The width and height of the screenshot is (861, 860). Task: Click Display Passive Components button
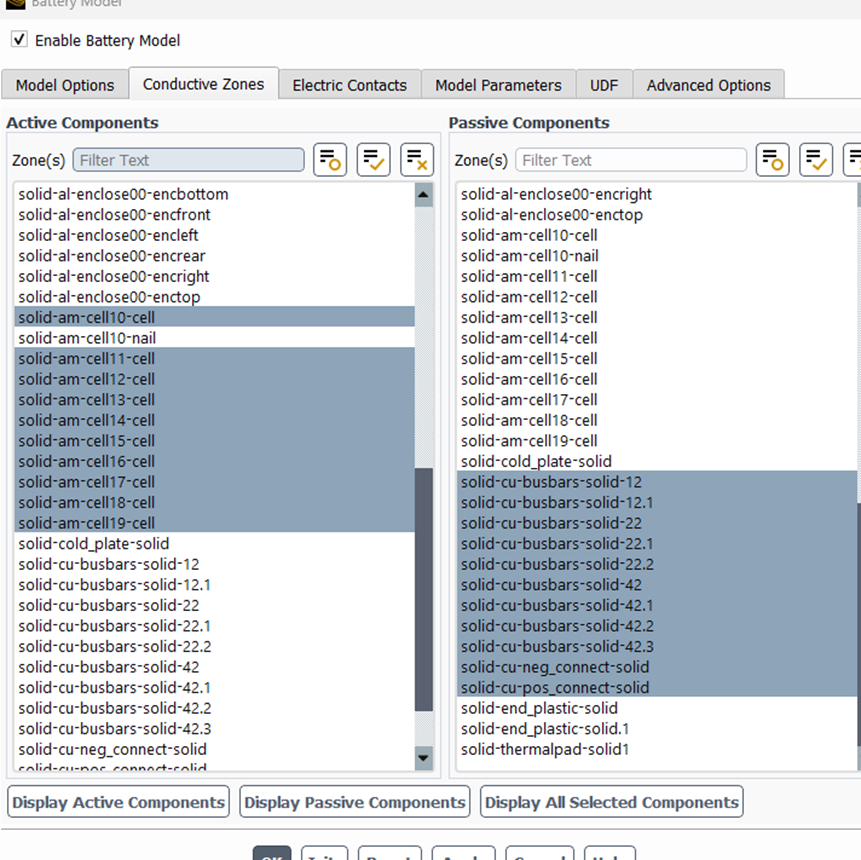[355, 802]
